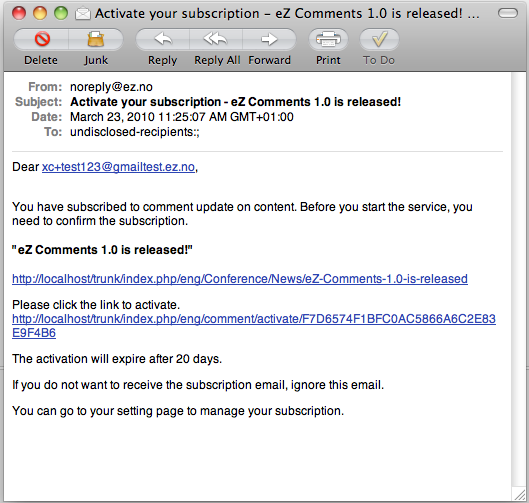Viewport: 529px width, 503px height.
Task: Click the E9F4B6 link continuation
Action: tap(34, 333)
